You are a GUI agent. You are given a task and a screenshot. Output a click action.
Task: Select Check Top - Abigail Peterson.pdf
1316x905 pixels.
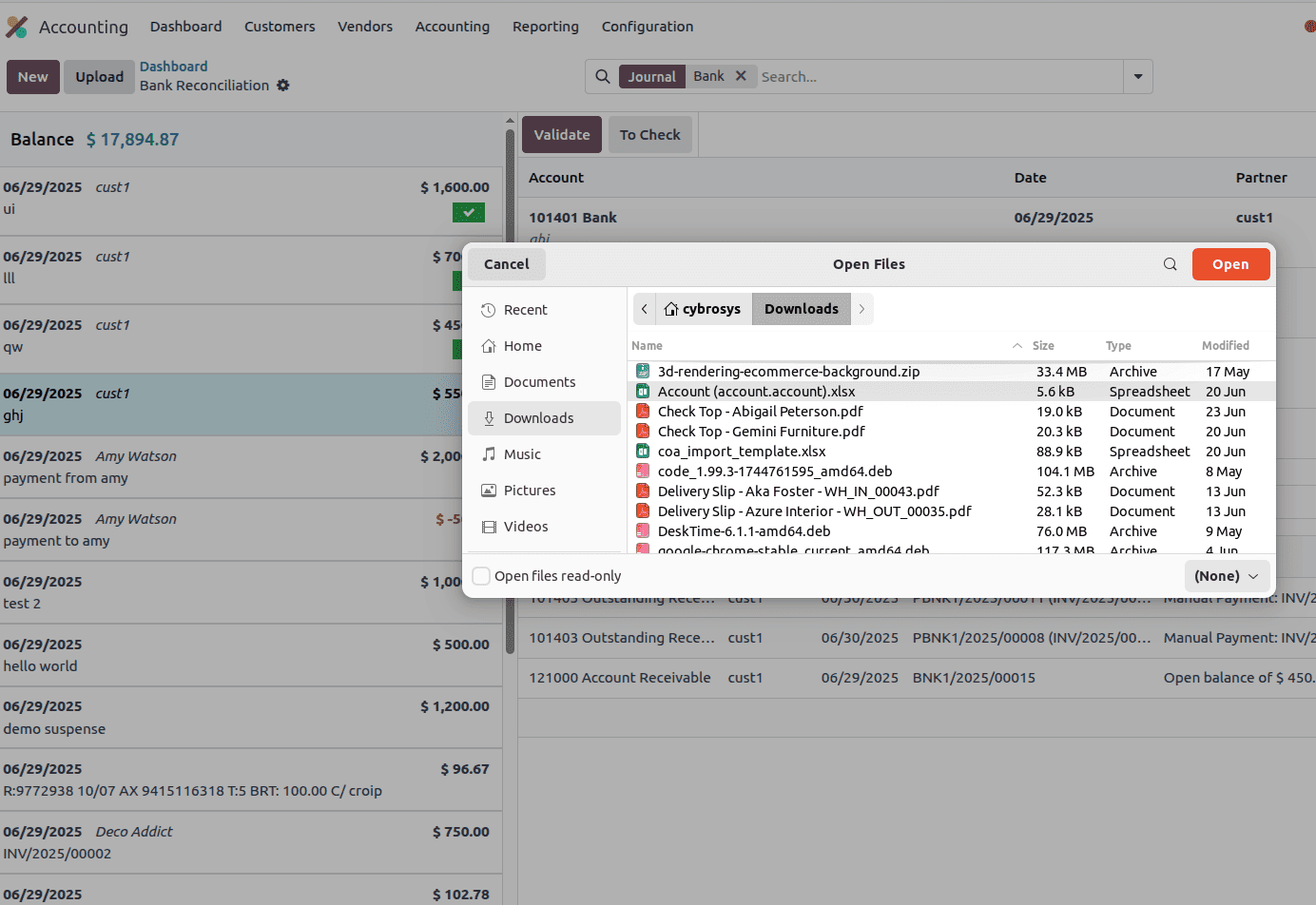pyautogui.click(x=951, y=412)
